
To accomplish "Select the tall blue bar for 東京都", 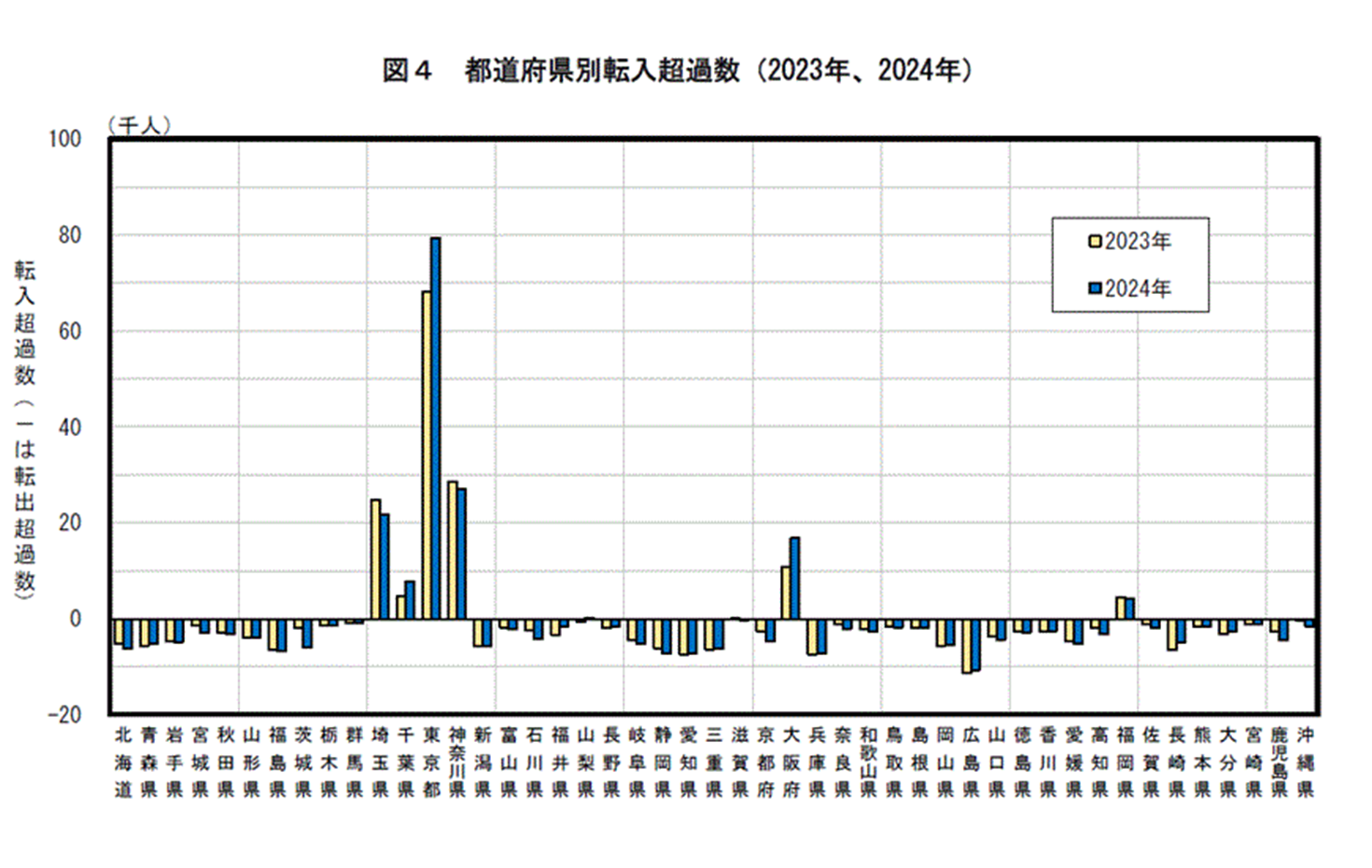I will click(435, 429).
